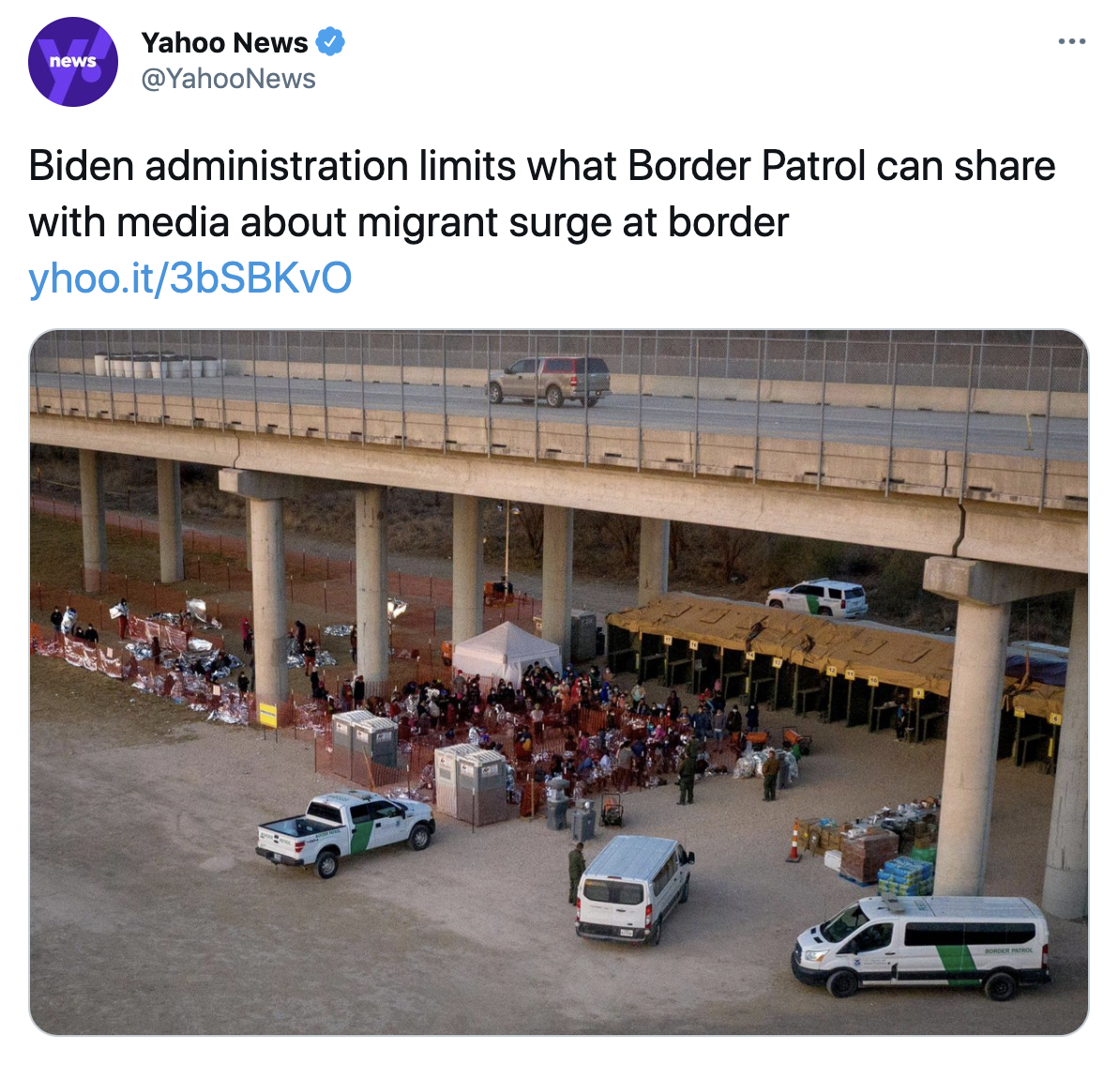The width and height of the screenshot is (1120, 1067).
Task: Click the tan-roofed processing booths in the photo
Action: point(836,664)
